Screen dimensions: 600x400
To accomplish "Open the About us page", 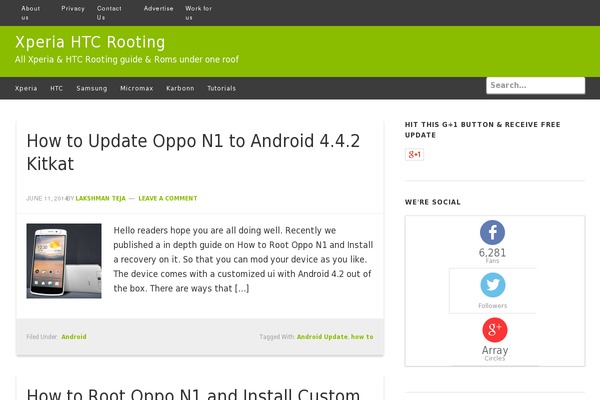I will [x=31, y=13].
